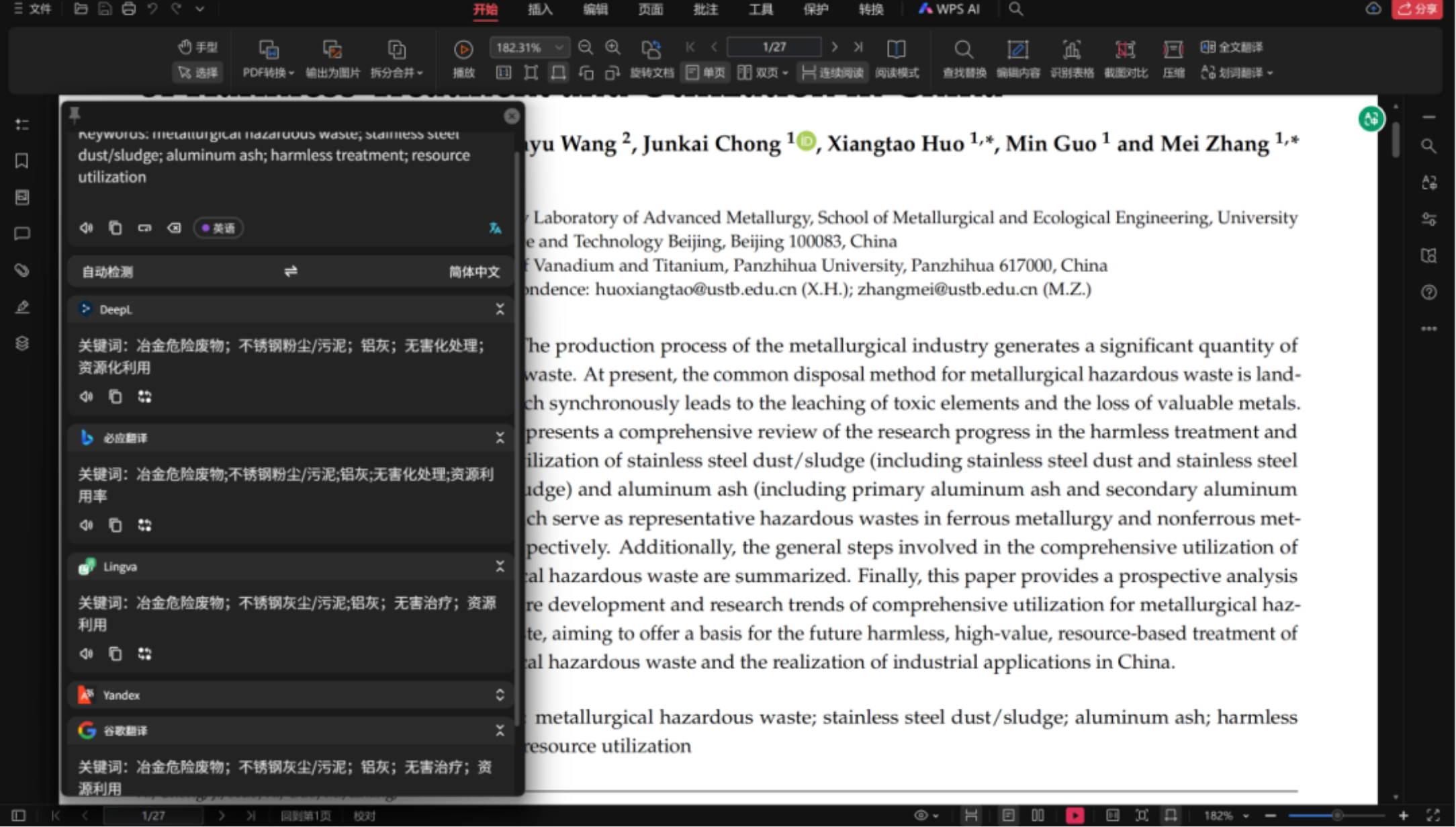Swap the source and target languages
Screen dimensions: 1456x827
click(x=291, y=271)
